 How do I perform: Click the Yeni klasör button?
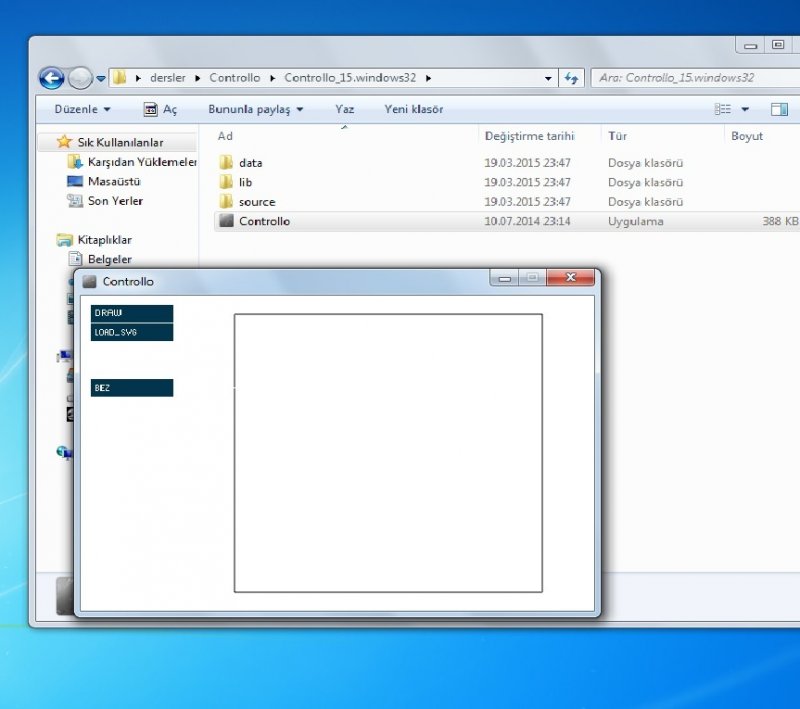(413, 109)
